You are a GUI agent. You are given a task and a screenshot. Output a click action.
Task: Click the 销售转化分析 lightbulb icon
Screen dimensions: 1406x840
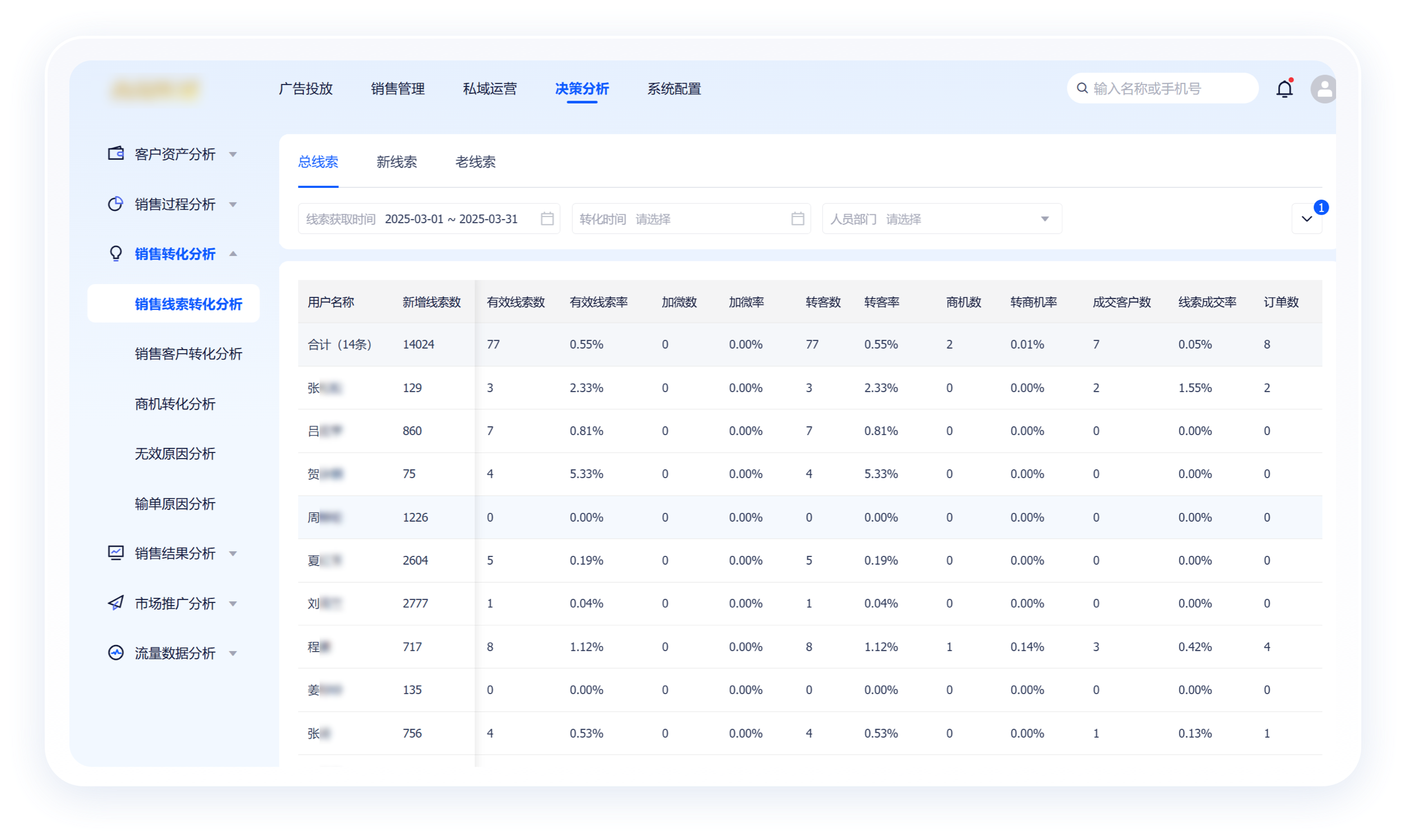(x=115, y=253)
